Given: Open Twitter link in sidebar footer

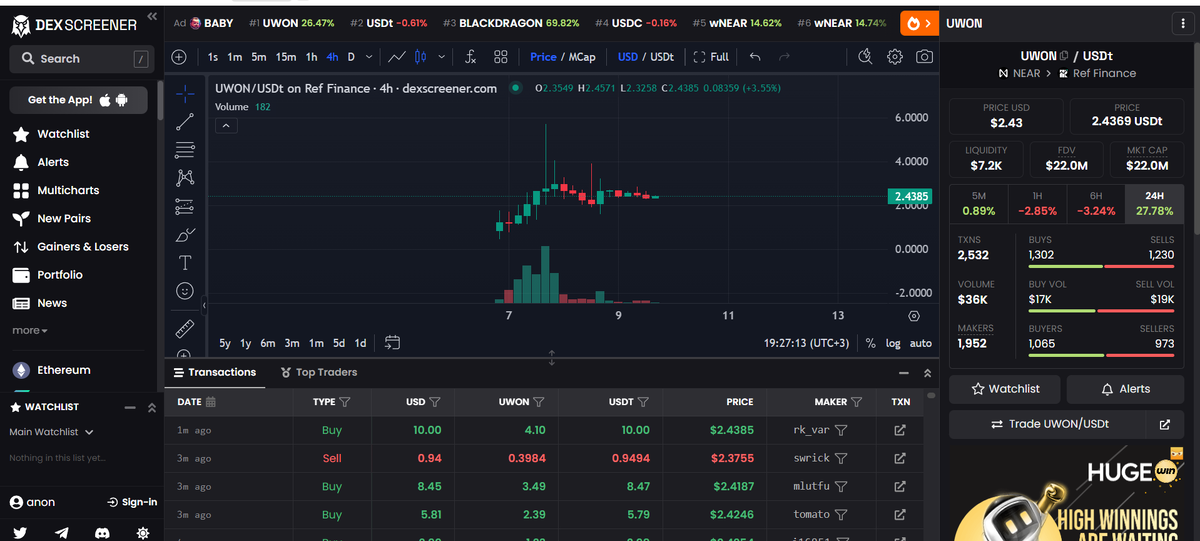Looking at the screenshot, I should pos(20,533).
